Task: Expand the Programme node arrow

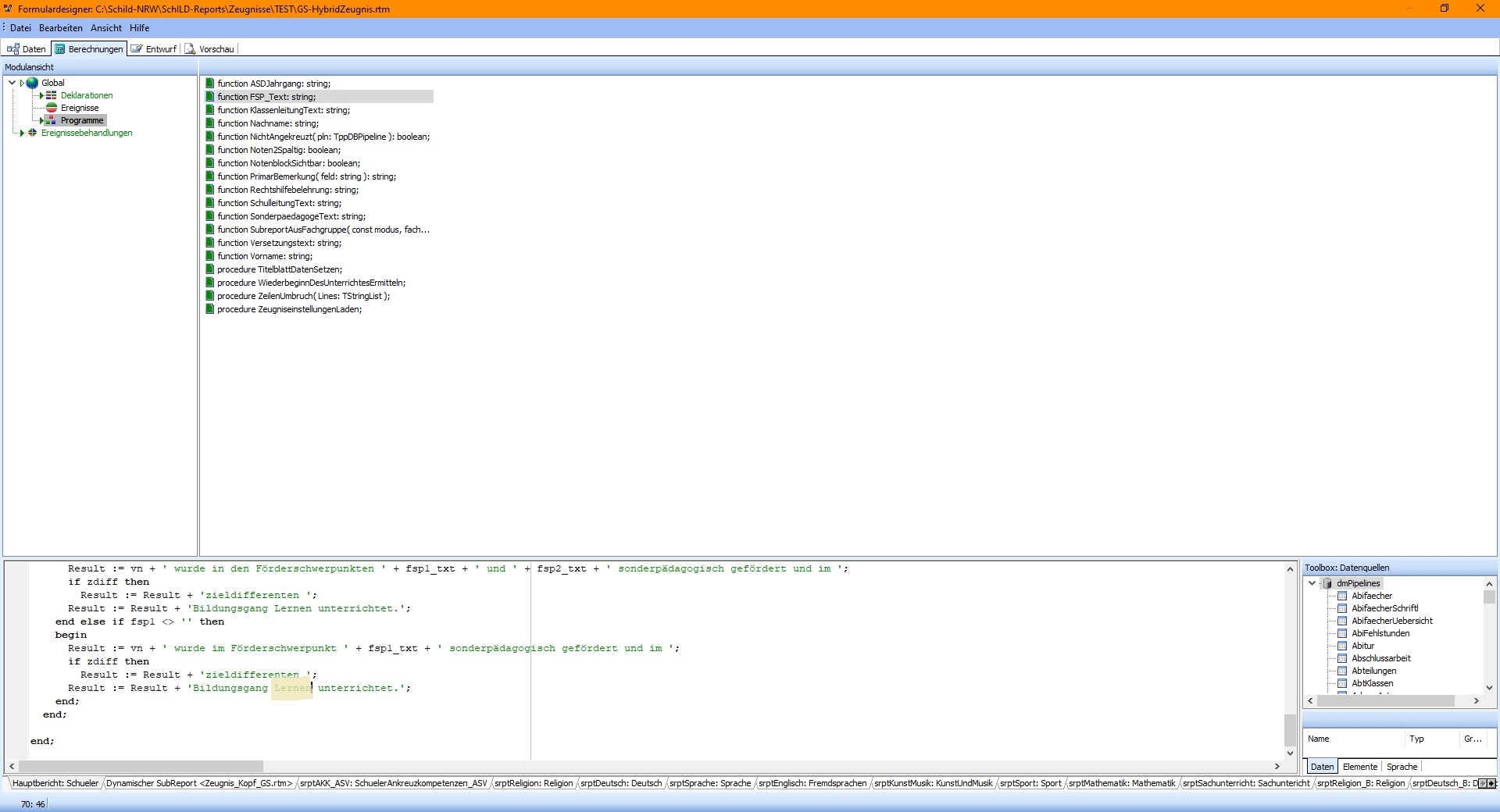Action: [41, 120]
